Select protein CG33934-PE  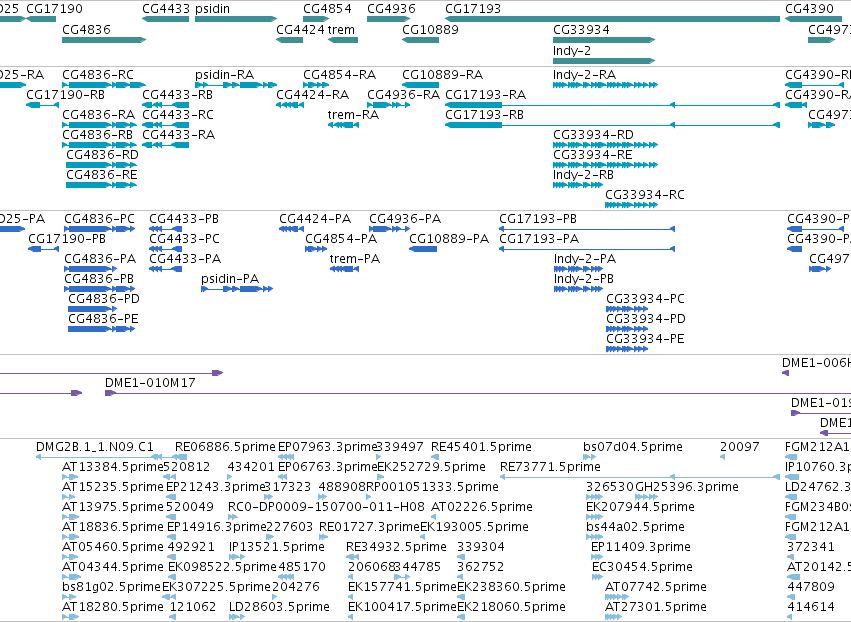[627, 350]
